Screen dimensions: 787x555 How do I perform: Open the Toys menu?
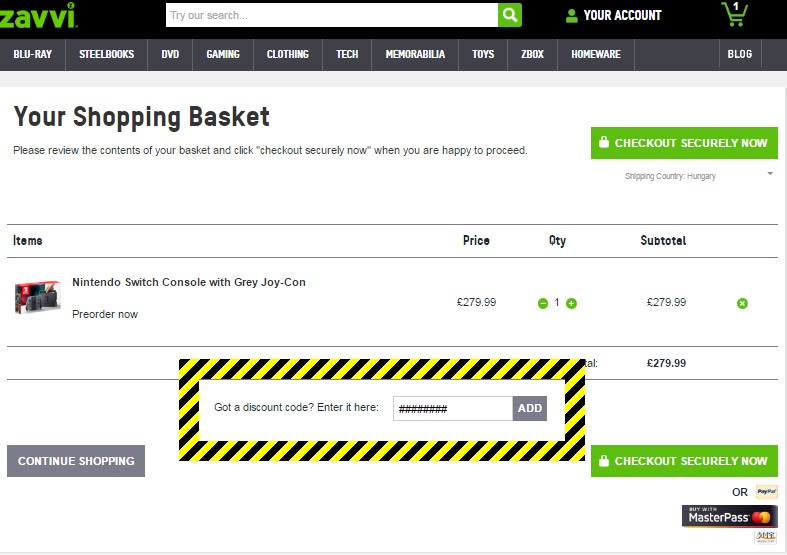pos(483,54)
